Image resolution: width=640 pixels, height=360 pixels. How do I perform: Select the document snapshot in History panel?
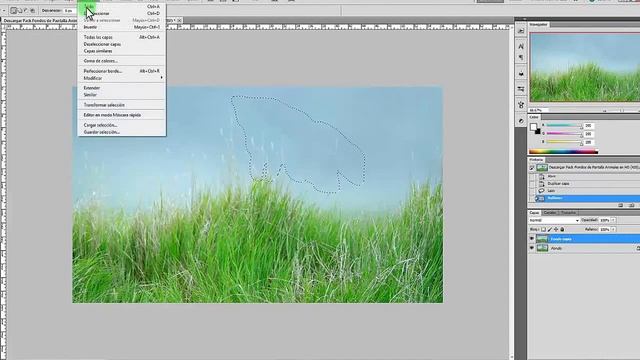click(x=588, y=167)
